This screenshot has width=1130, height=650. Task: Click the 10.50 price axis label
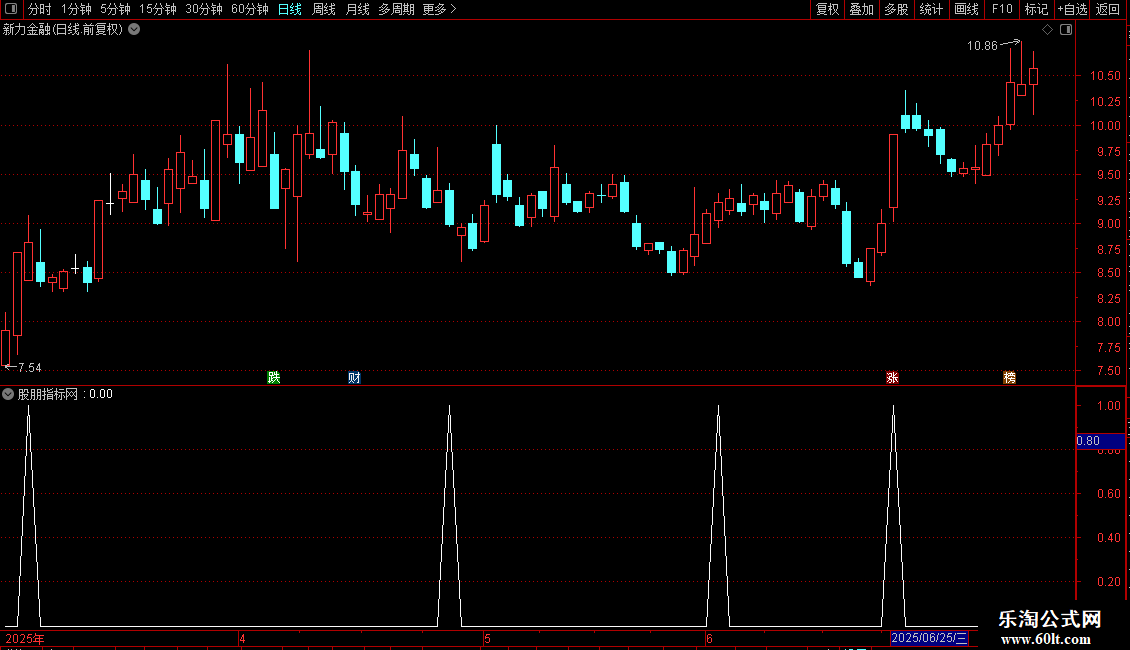click(x=1105, y=76)
